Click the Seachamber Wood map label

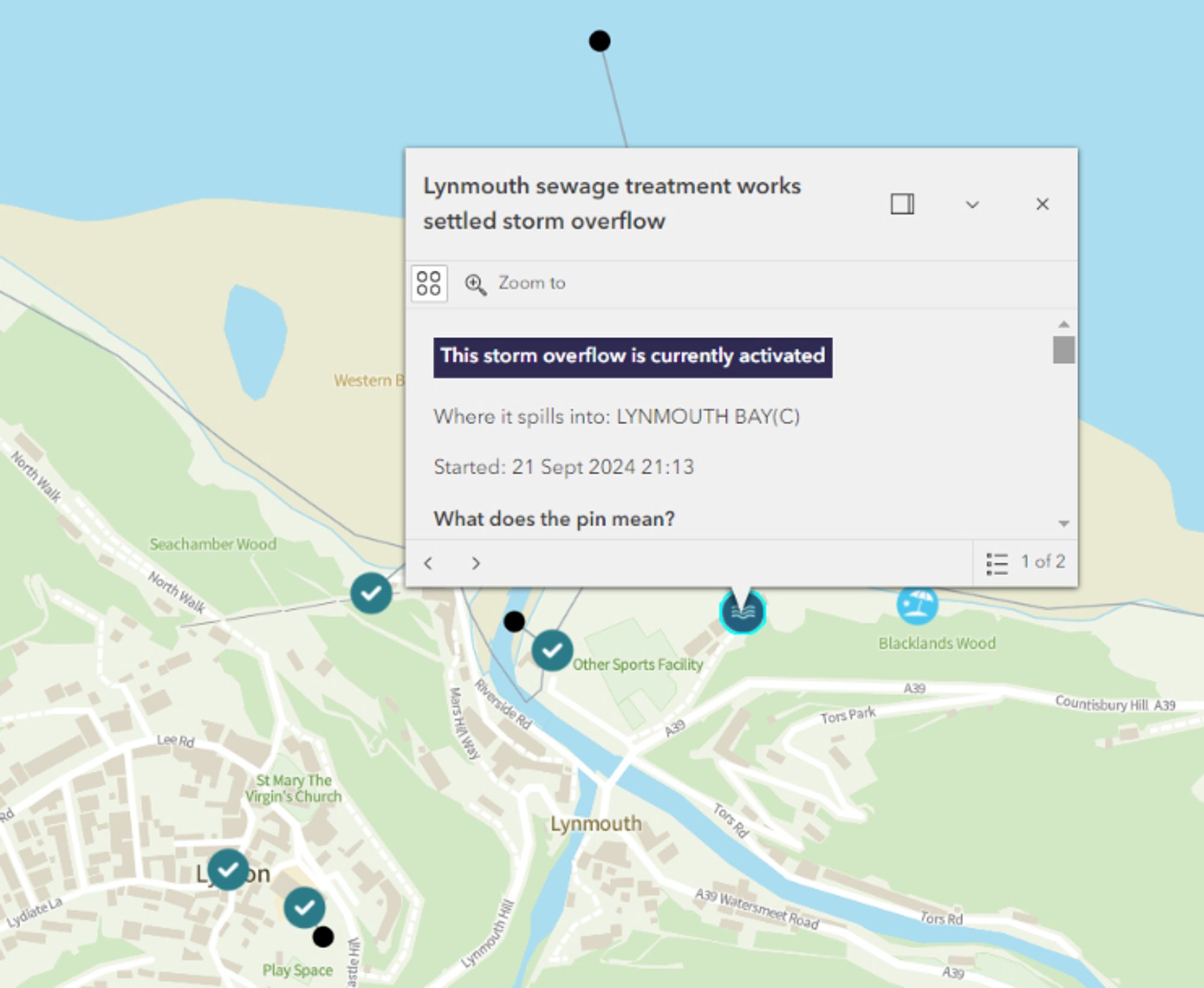pos(213,544)
